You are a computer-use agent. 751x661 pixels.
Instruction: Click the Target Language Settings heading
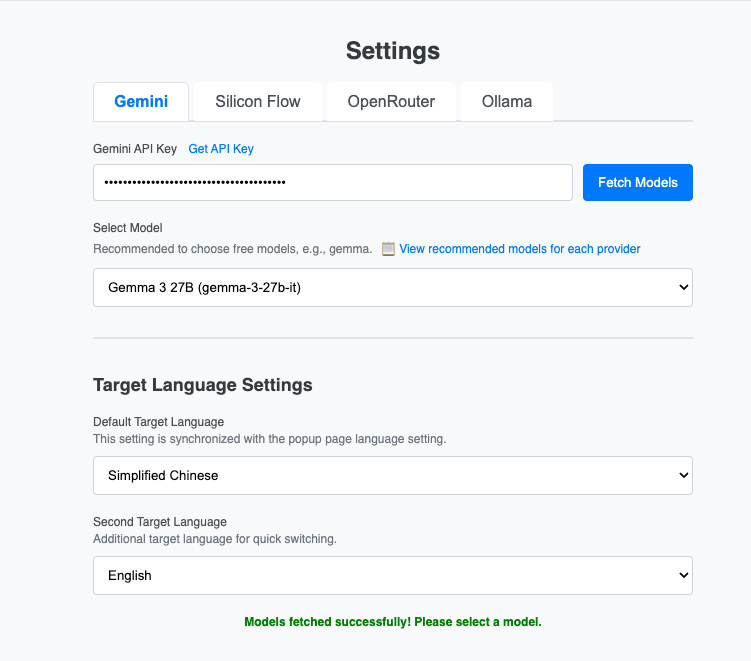[x=203, y=385]
